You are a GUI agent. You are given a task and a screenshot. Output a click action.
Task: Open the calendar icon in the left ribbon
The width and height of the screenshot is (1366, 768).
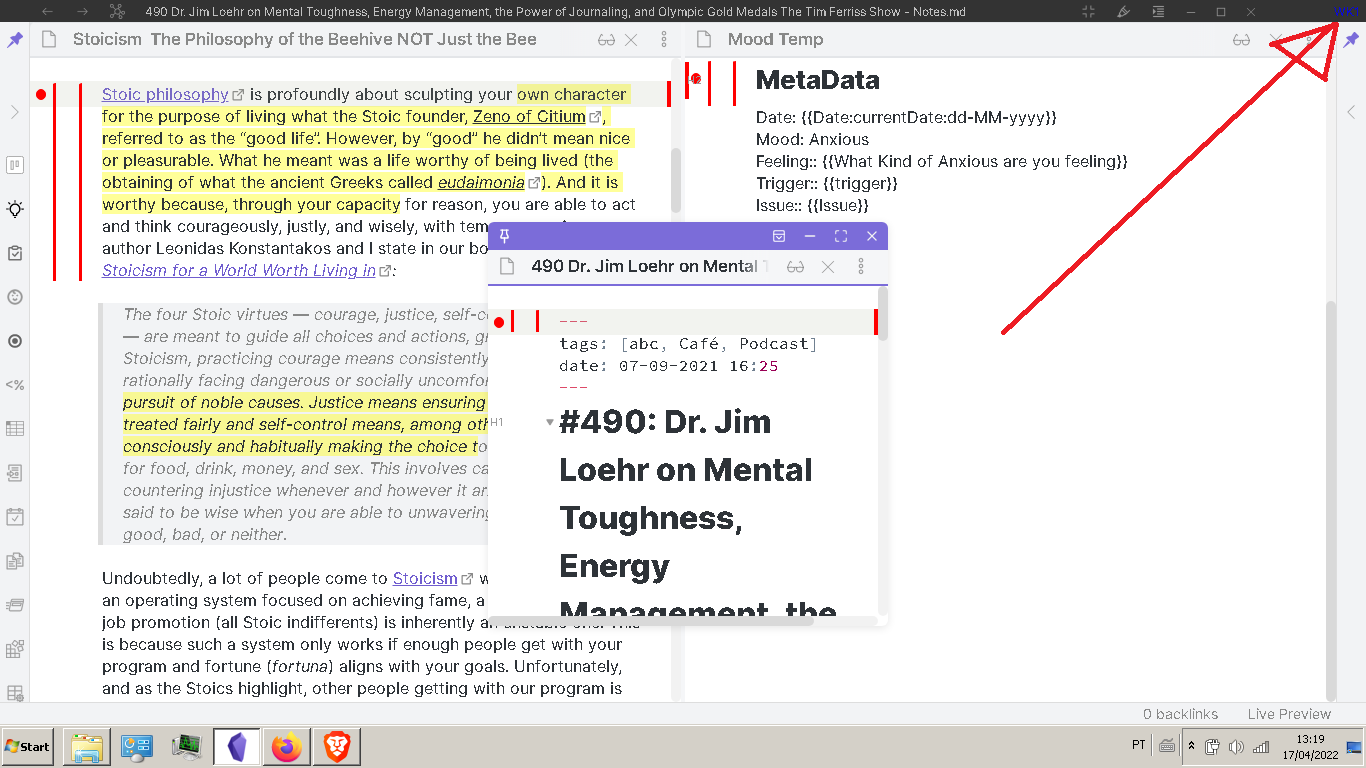[x=14, y=516]
